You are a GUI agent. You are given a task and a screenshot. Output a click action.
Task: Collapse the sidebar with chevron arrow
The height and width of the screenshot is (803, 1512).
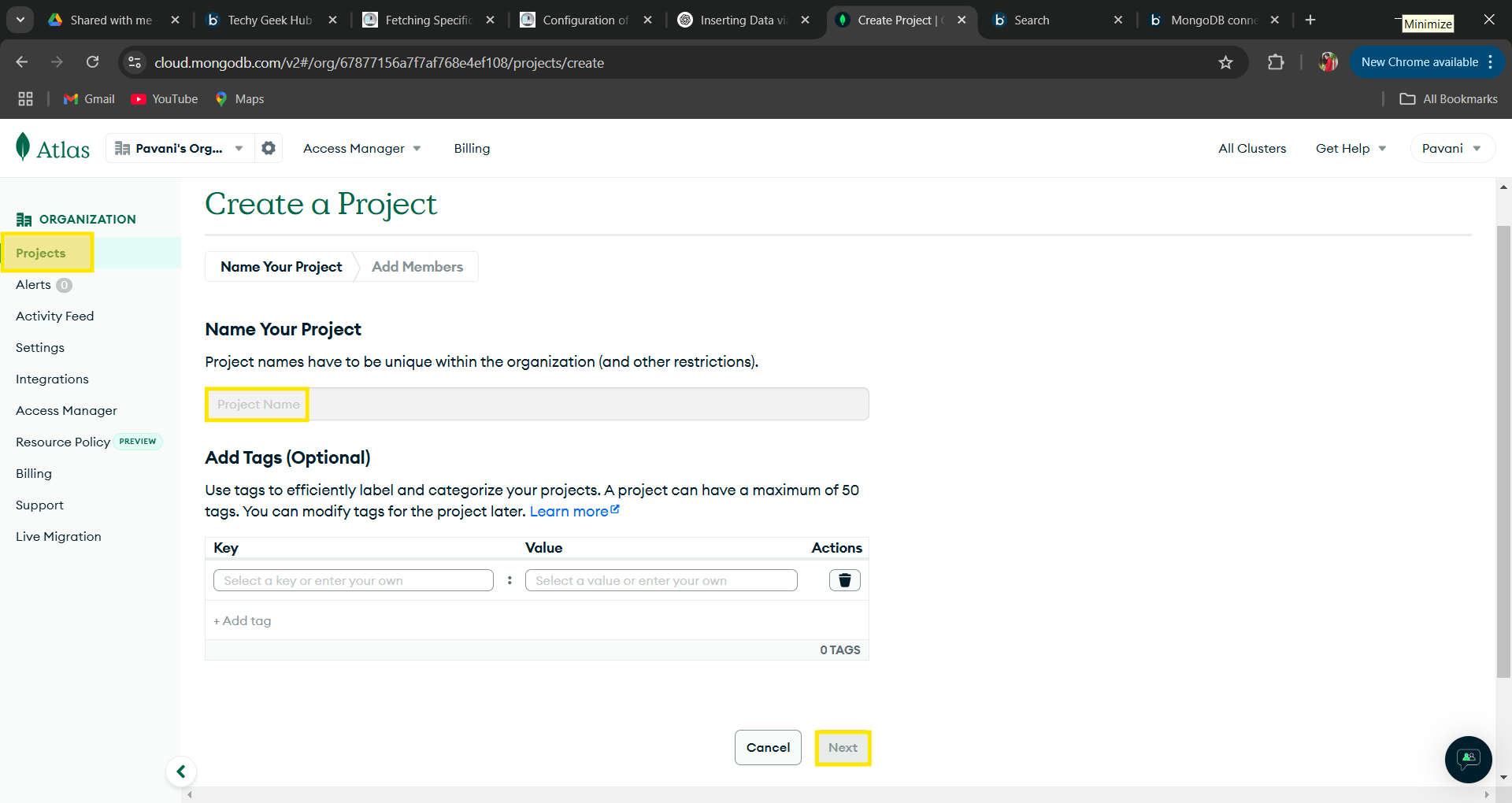(181, 772)
